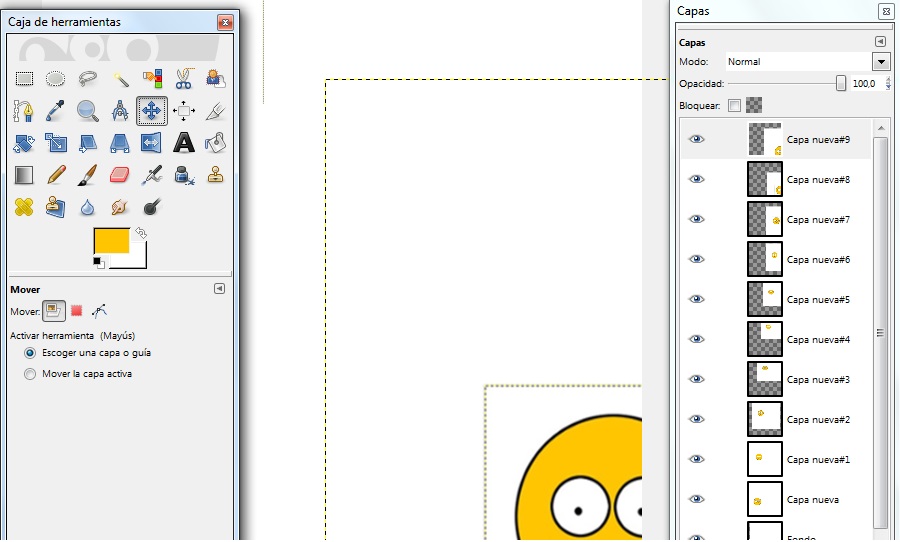Viewport: 900px width, 542px height.
Task: Hide layer Capa nueva#9
Action: click(x=696, y=139)
